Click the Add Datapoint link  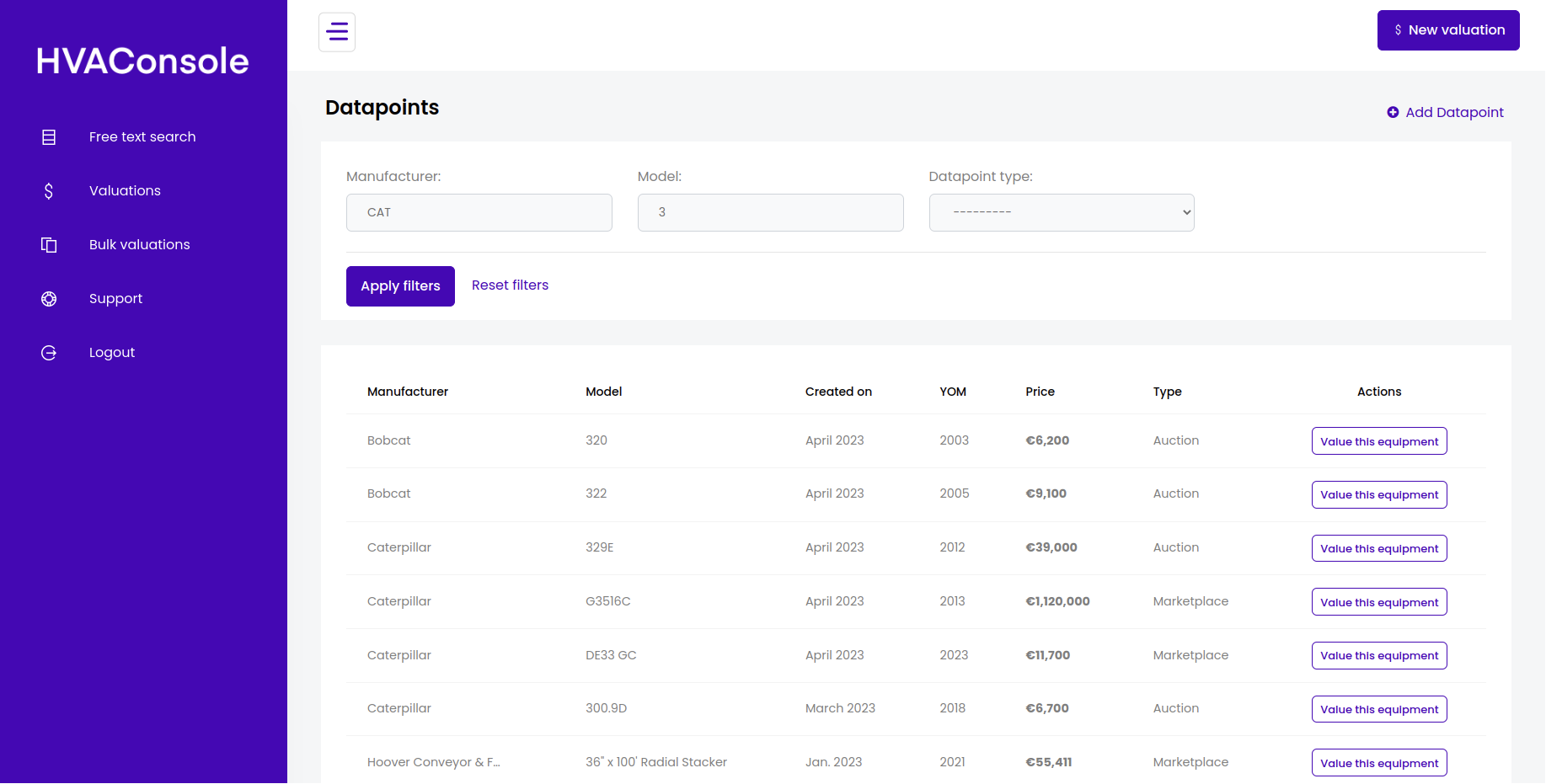(x=1453, y=113)
